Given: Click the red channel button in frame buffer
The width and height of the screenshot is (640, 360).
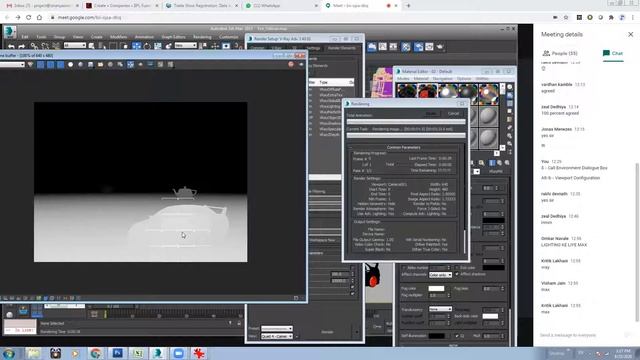Looking at the screenshot, I should (x=40, y=64).
